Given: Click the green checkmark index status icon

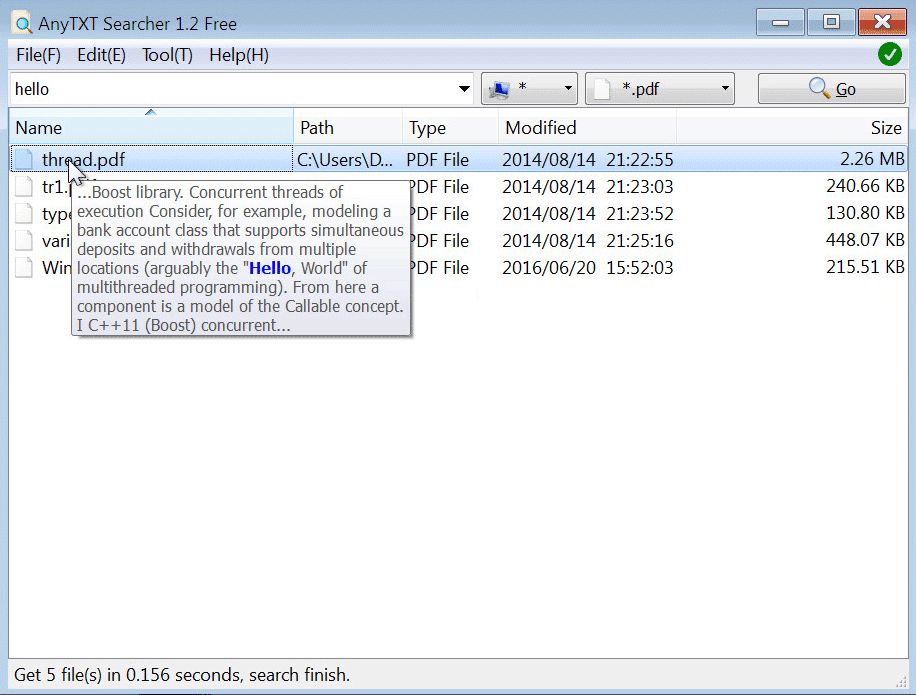Looking at the screenshot, I should point(889,55).
